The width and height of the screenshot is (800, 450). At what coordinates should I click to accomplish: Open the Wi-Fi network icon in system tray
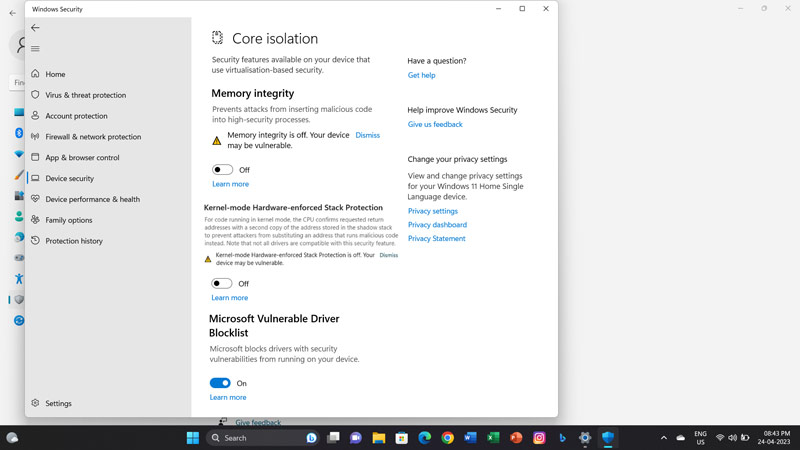tap(720, 438)
